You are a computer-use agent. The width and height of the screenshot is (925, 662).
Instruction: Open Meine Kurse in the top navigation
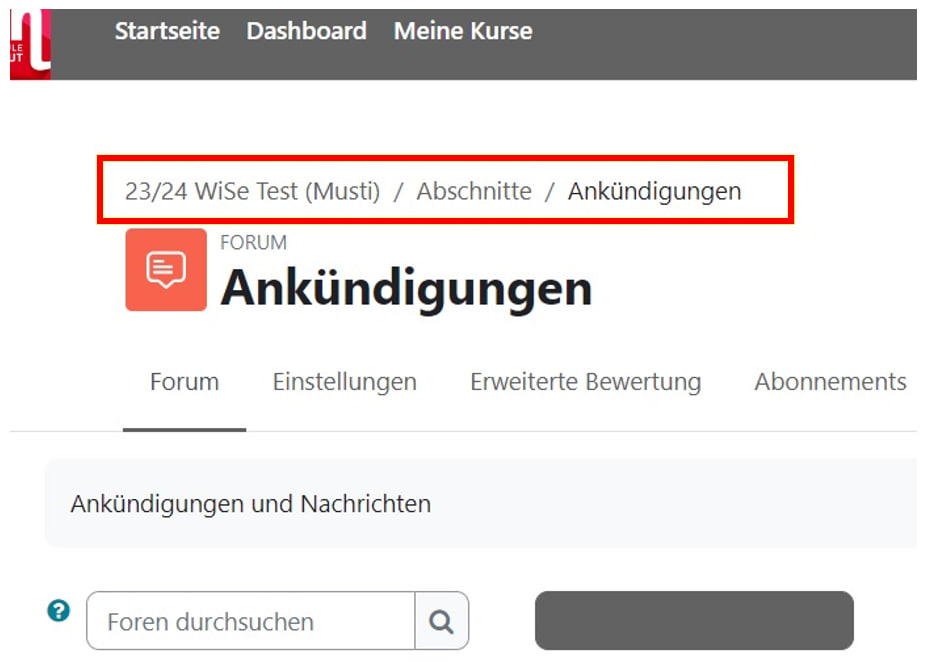tap(462, 31)
